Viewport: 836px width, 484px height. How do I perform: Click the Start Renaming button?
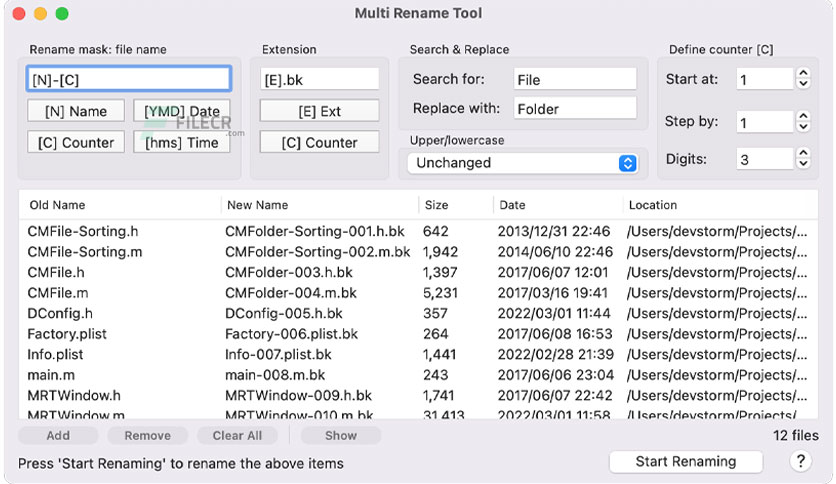click(686, 462)
